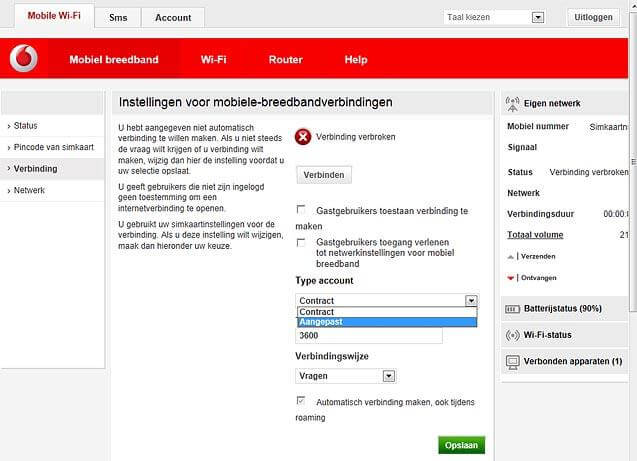
Task: Click the Vodafone logo icon
Action: click(x=24, y=58)
